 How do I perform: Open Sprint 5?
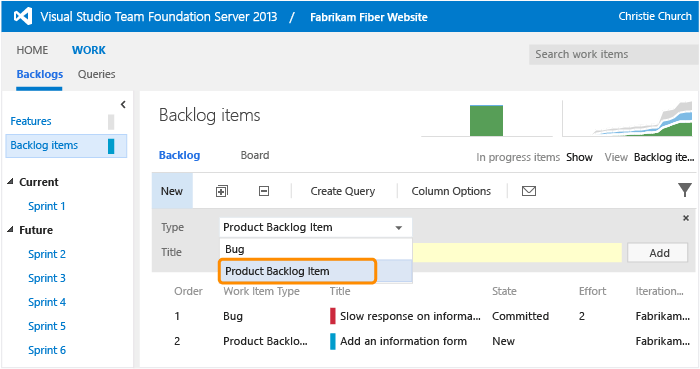tap(47, 326)
